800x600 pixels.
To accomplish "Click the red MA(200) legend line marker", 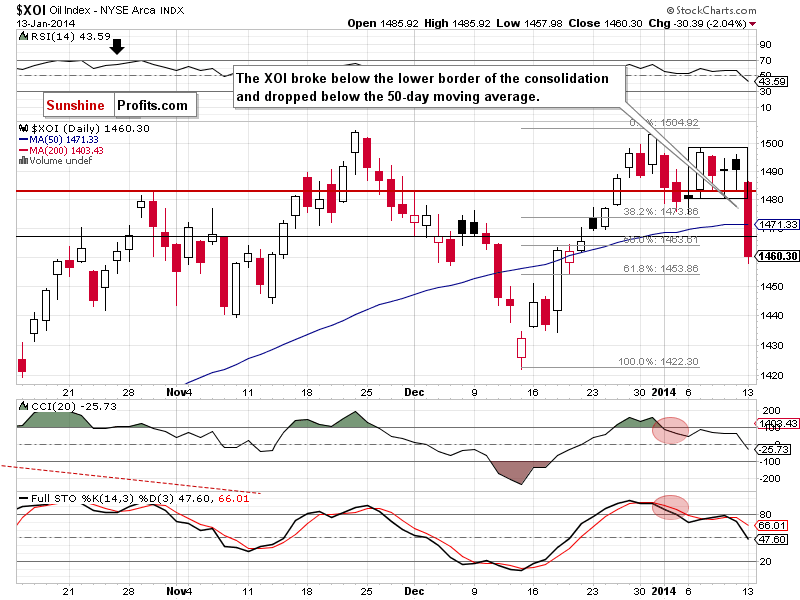I will [x=23, y=151].
